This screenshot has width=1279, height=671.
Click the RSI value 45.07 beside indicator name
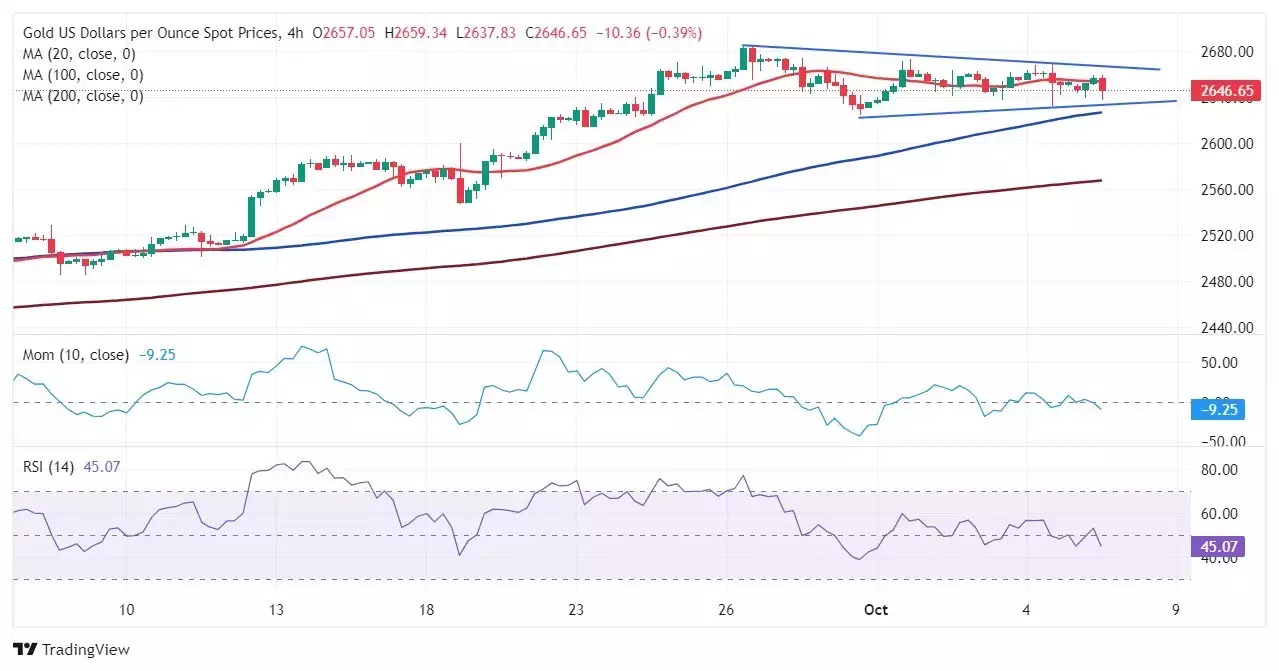(100, 466)
